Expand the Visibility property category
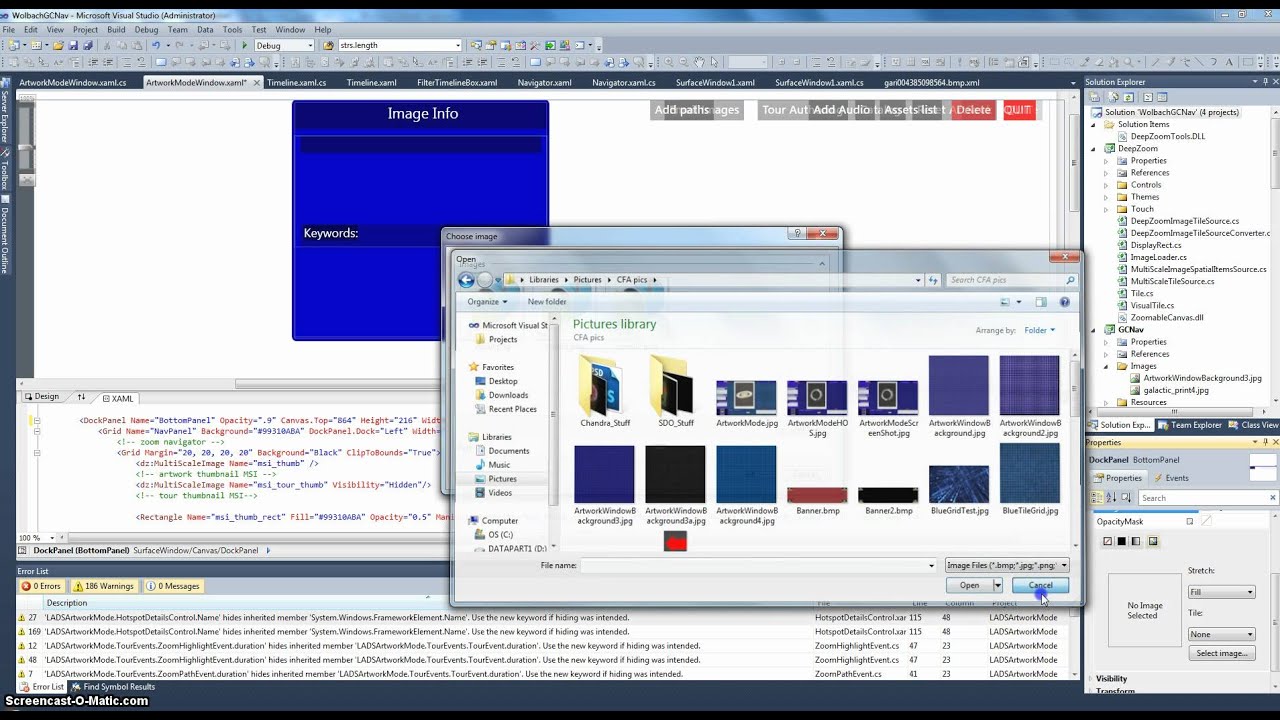 click(x=1091, y=678)
